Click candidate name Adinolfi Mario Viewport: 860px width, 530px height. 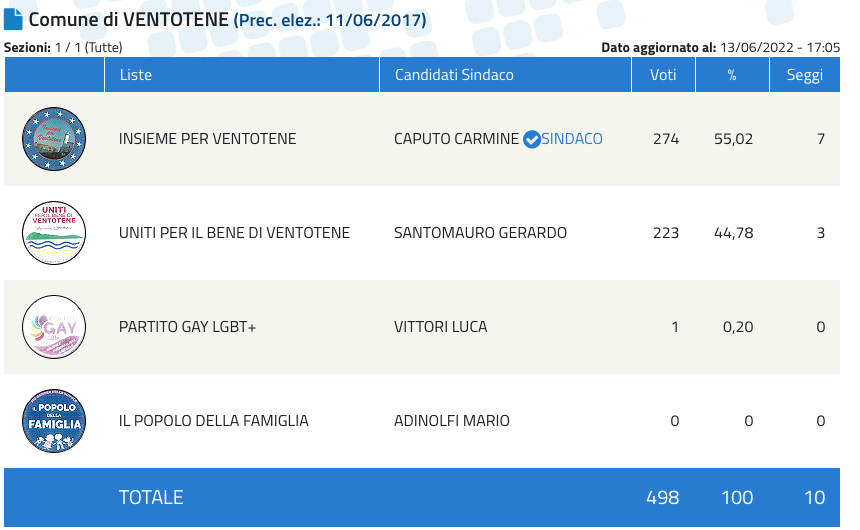pyautogui.click(x=452, y=421)
